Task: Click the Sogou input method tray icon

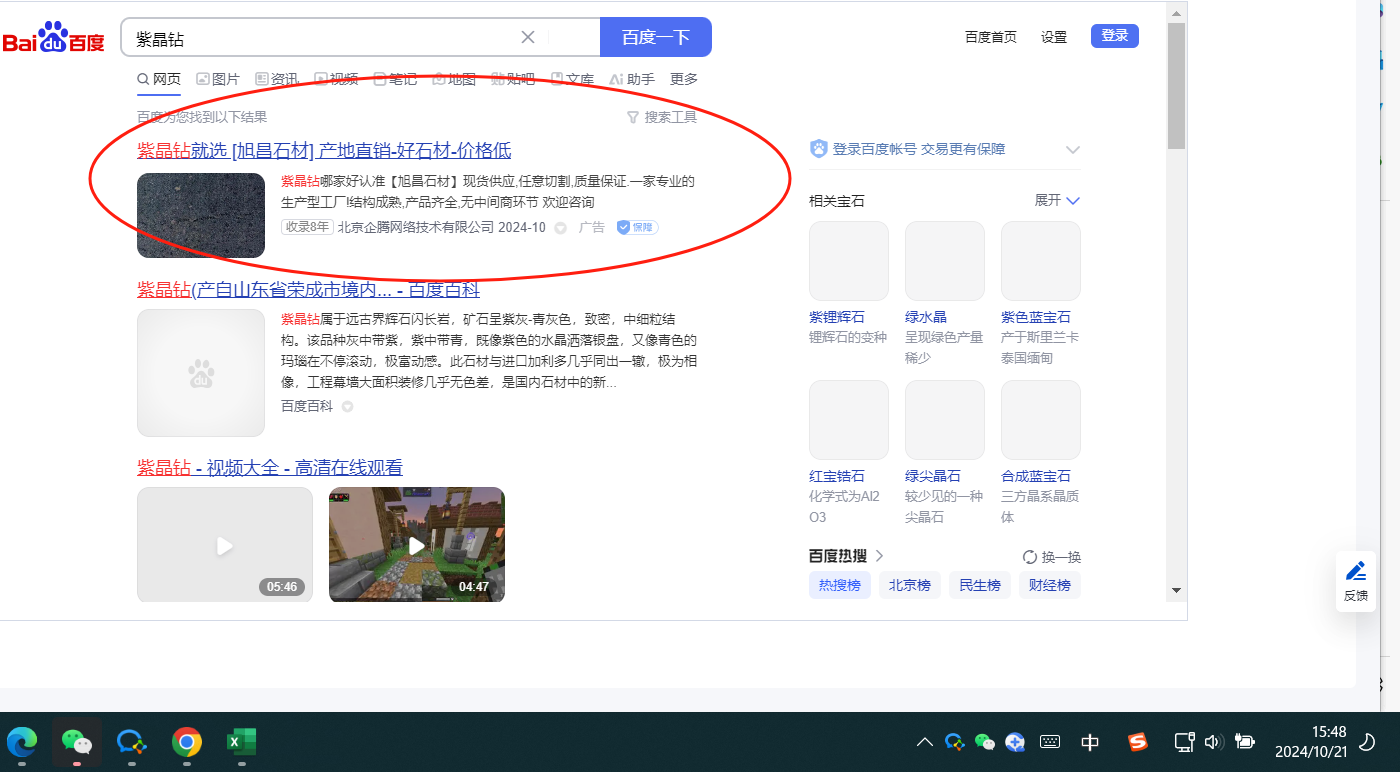Action: tap(1137, 742)
